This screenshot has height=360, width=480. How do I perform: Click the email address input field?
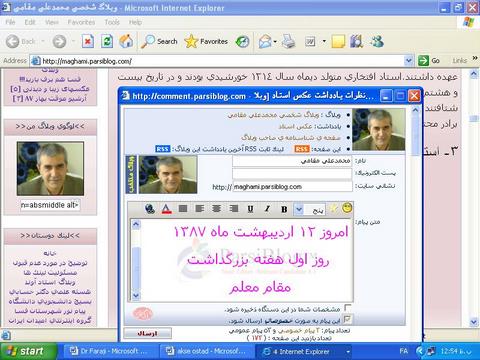(292, 173)
